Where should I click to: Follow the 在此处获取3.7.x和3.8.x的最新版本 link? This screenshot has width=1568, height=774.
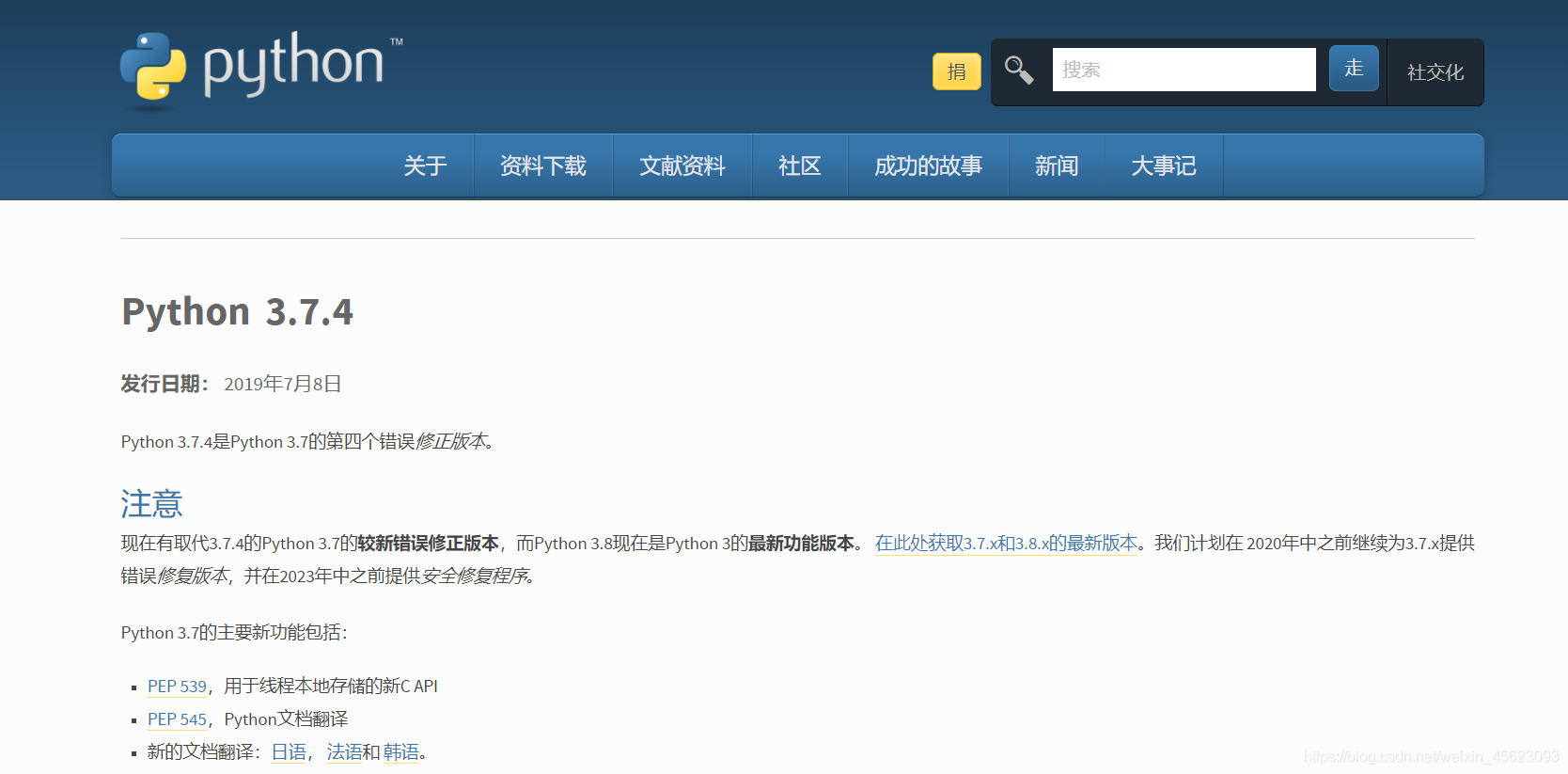tap(1006, 544)
